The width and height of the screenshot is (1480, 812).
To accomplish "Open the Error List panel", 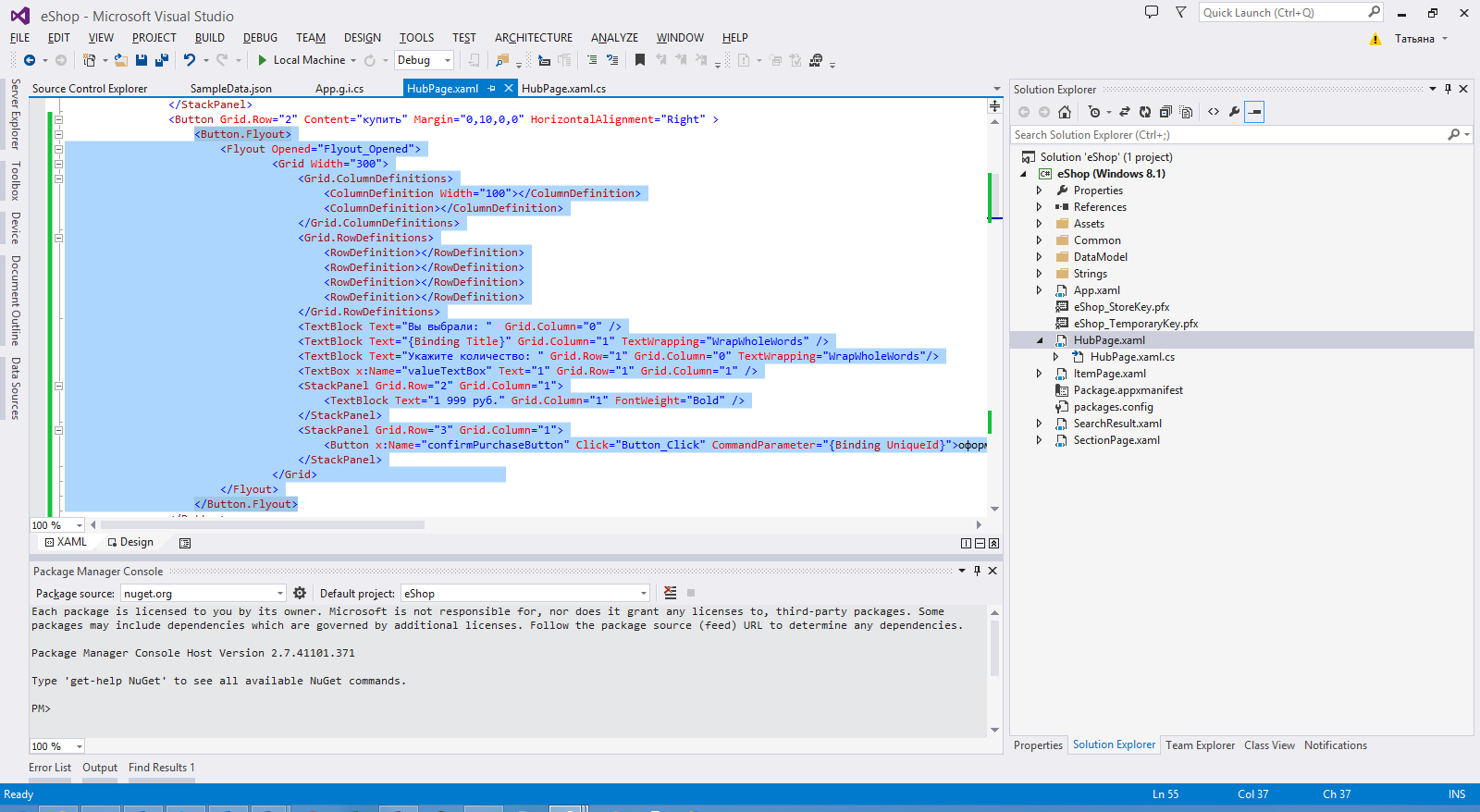I will tap(50, 768).
